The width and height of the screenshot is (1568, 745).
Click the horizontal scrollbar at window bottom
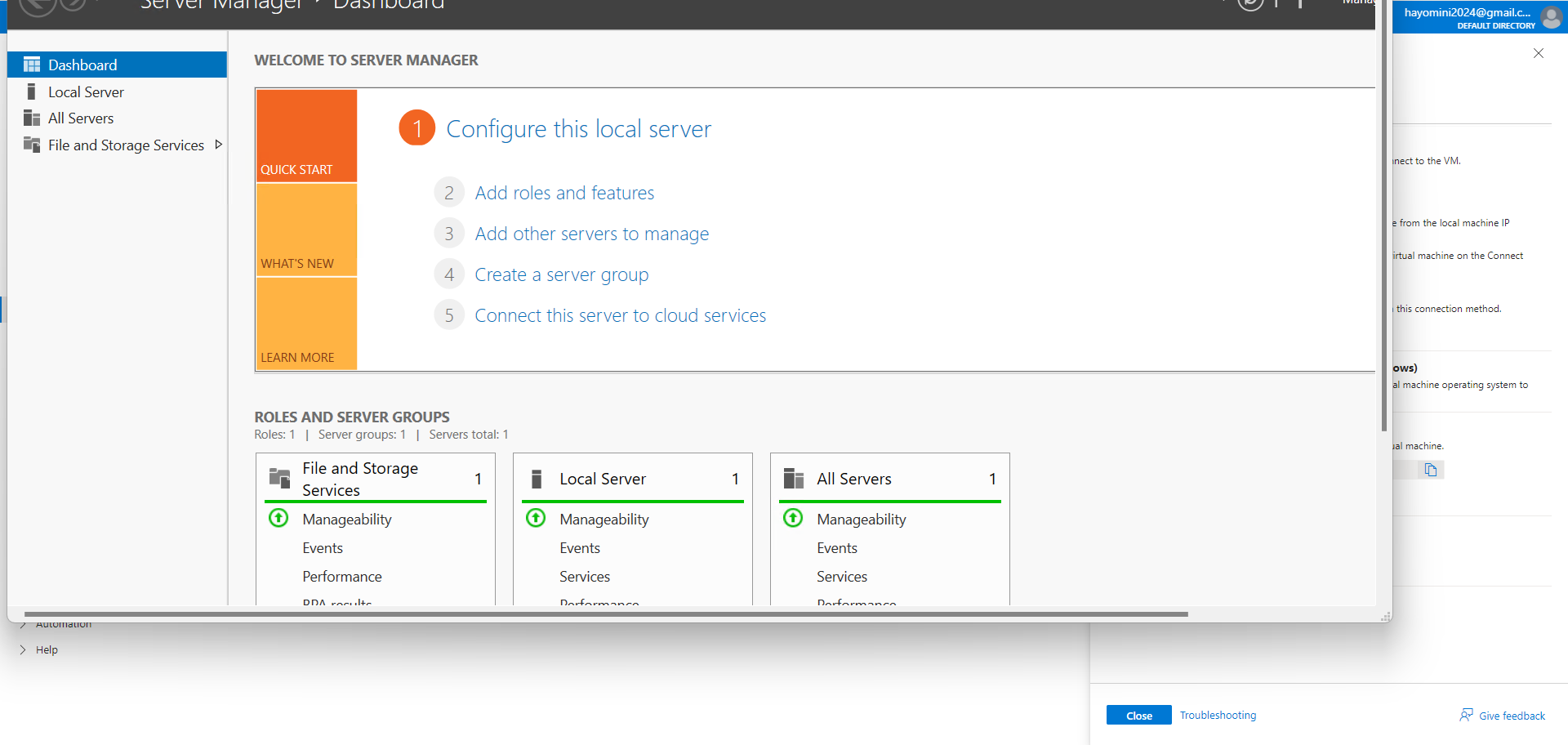point(606,613)
